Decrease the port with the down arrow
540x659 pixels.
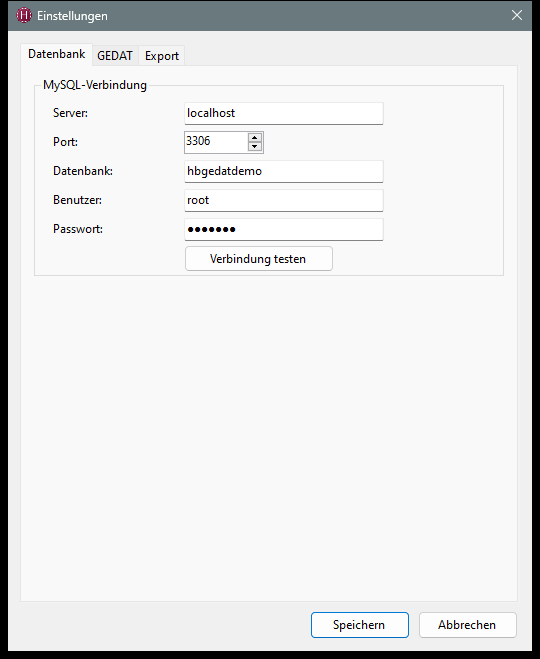pos(255,147)
